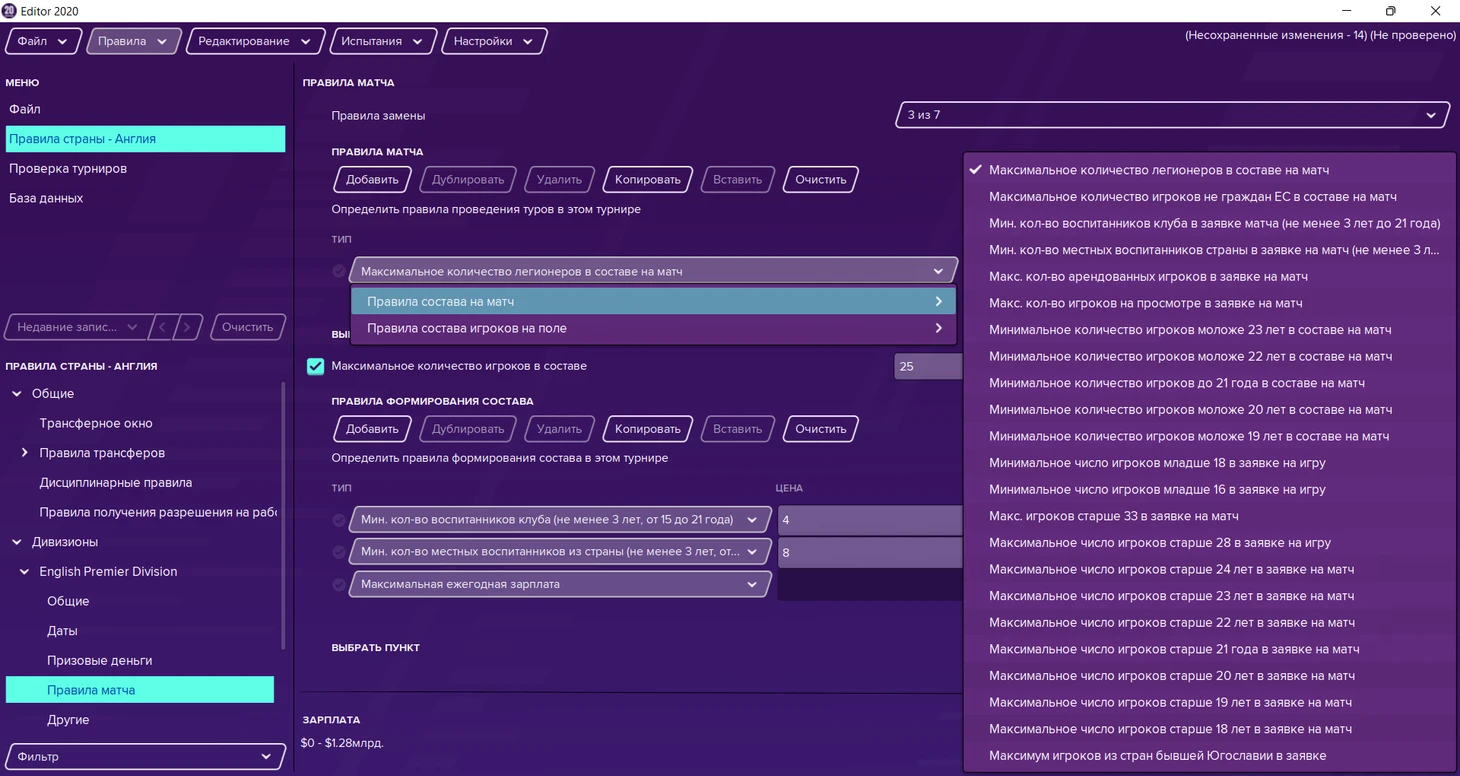Click the squad size field showing 25
Image resolution: width=1460 pixels, height=776 pixels.
pyautogui.click(x=927, y=366)
